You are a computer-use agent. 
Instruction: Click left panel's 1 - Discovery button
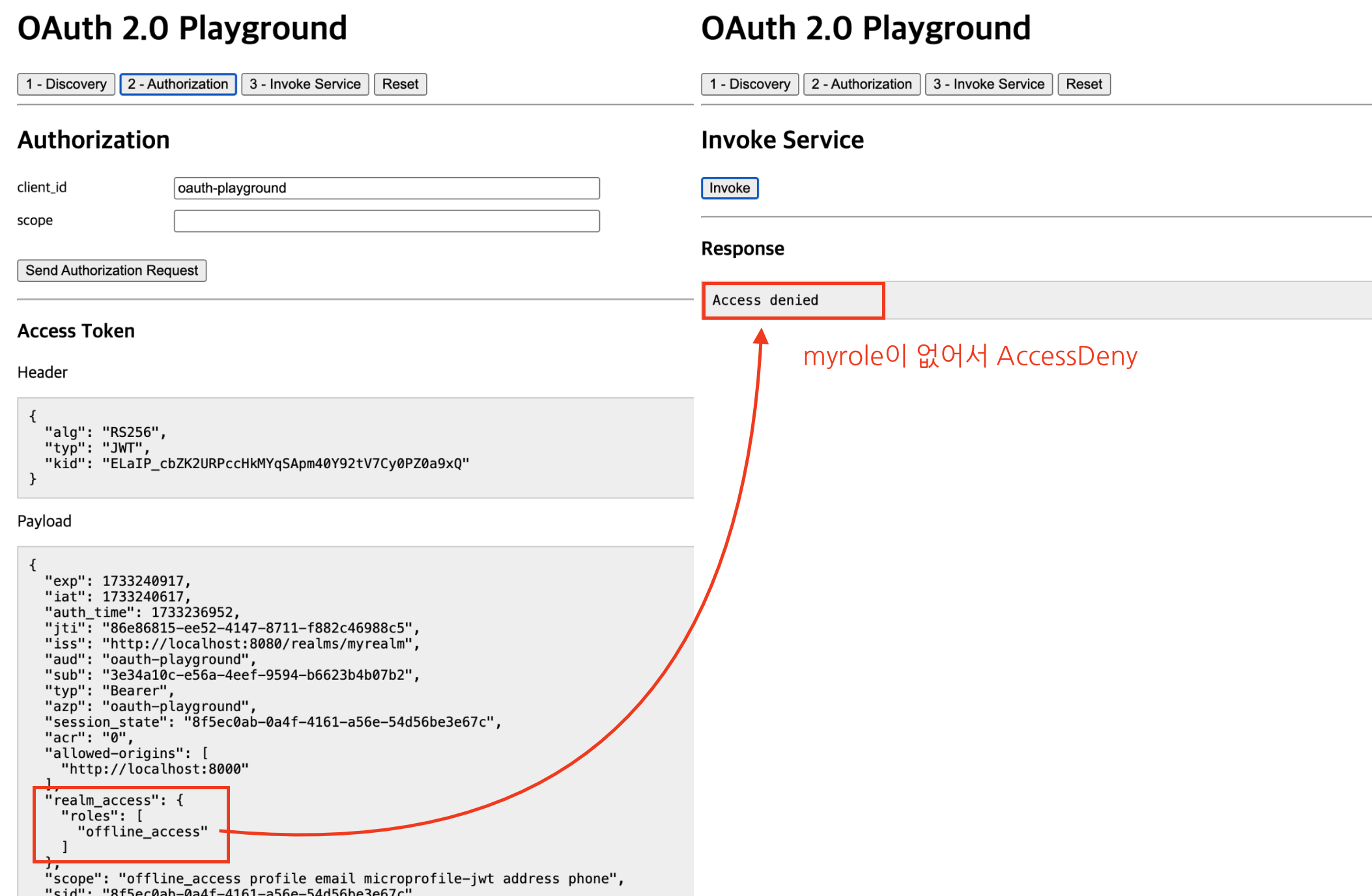click(x=66, y=84)
